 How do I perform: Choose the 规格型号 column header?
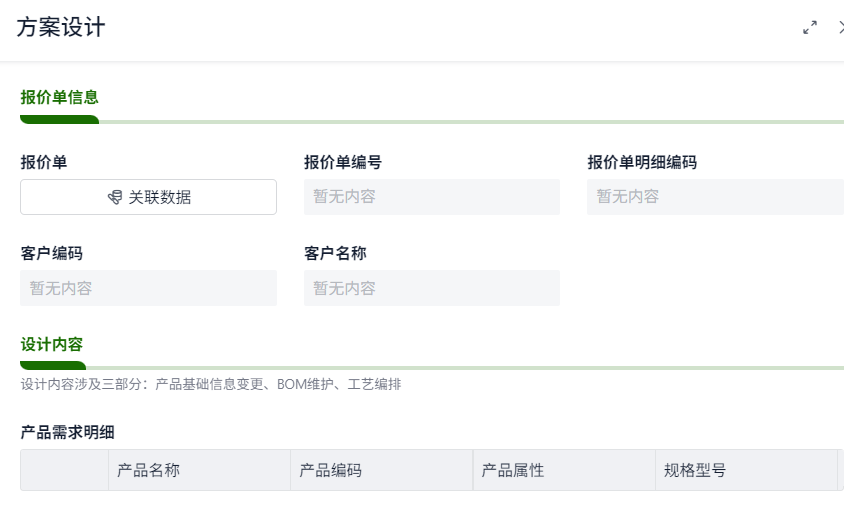695,470
